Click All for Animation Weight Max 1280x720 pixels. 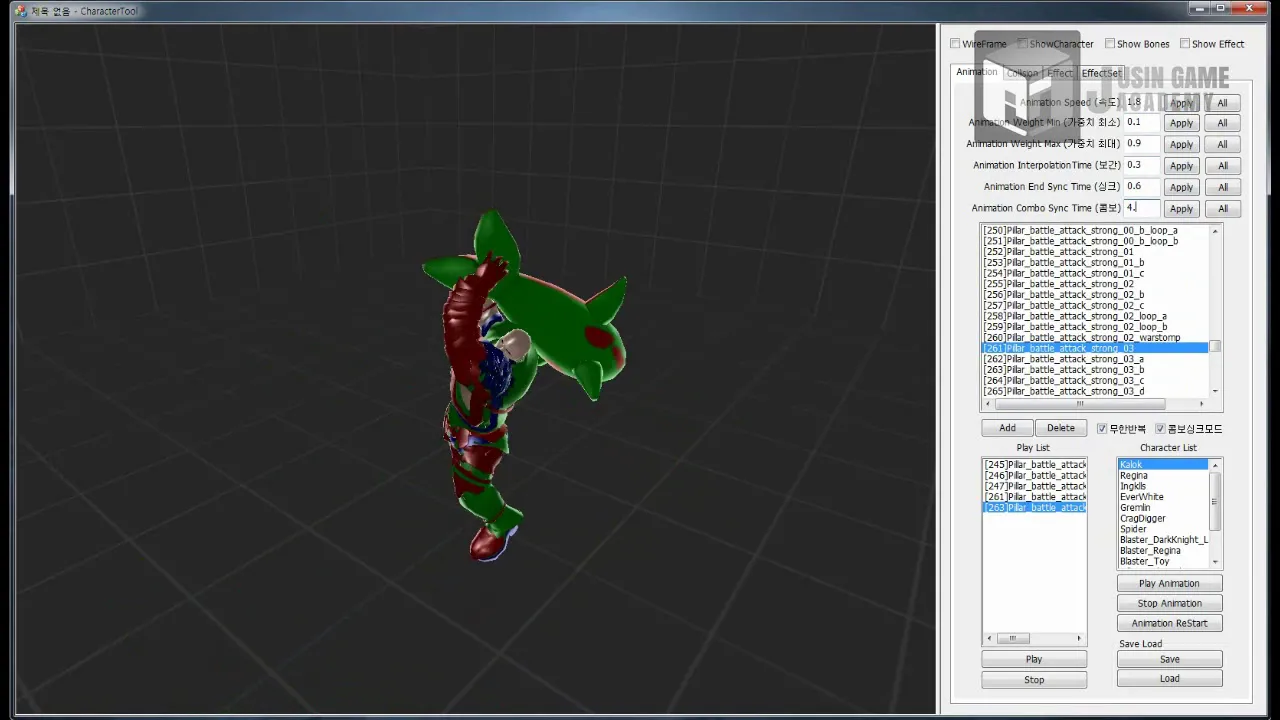click(x=1222, y=144)
